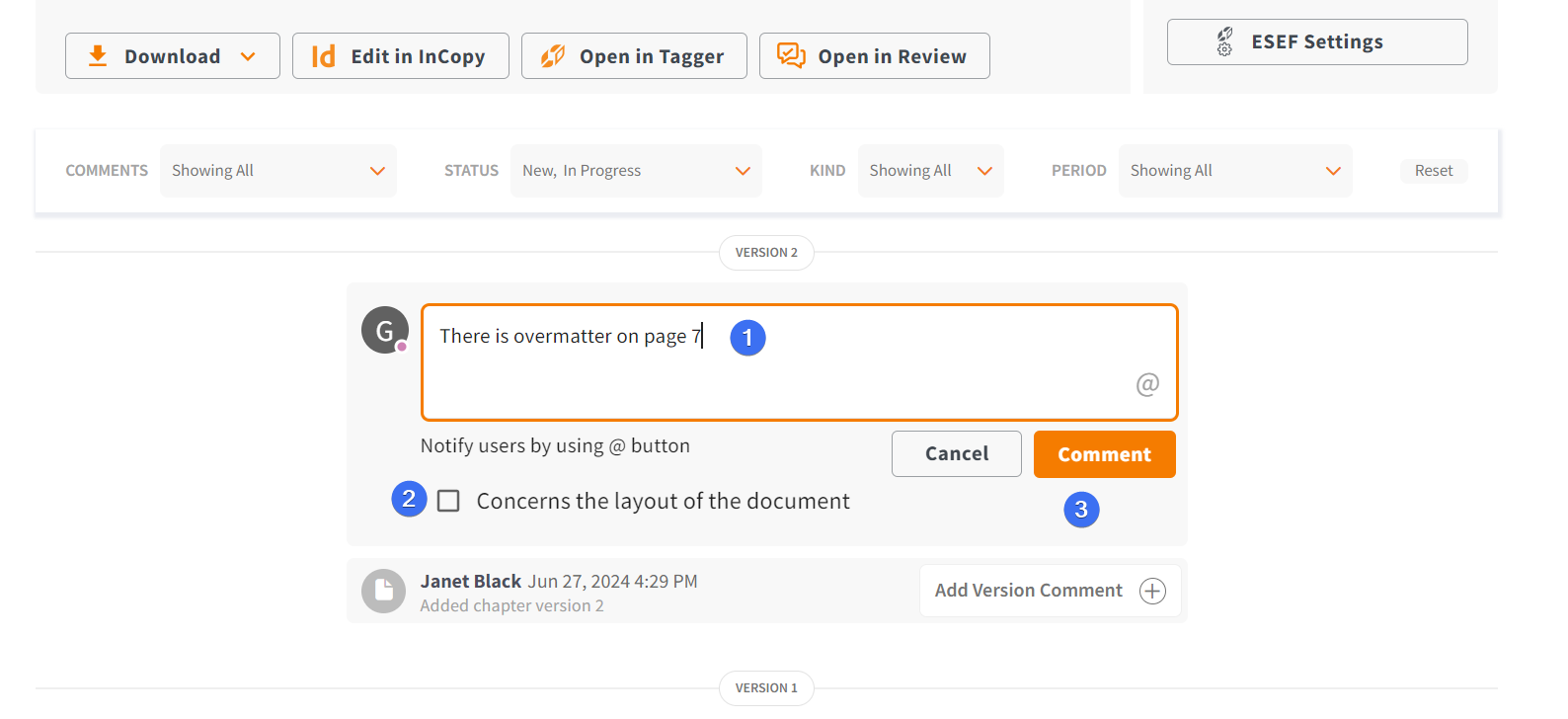
Task: Check Concerns the layout of the document
Action: tap(448, 501)
